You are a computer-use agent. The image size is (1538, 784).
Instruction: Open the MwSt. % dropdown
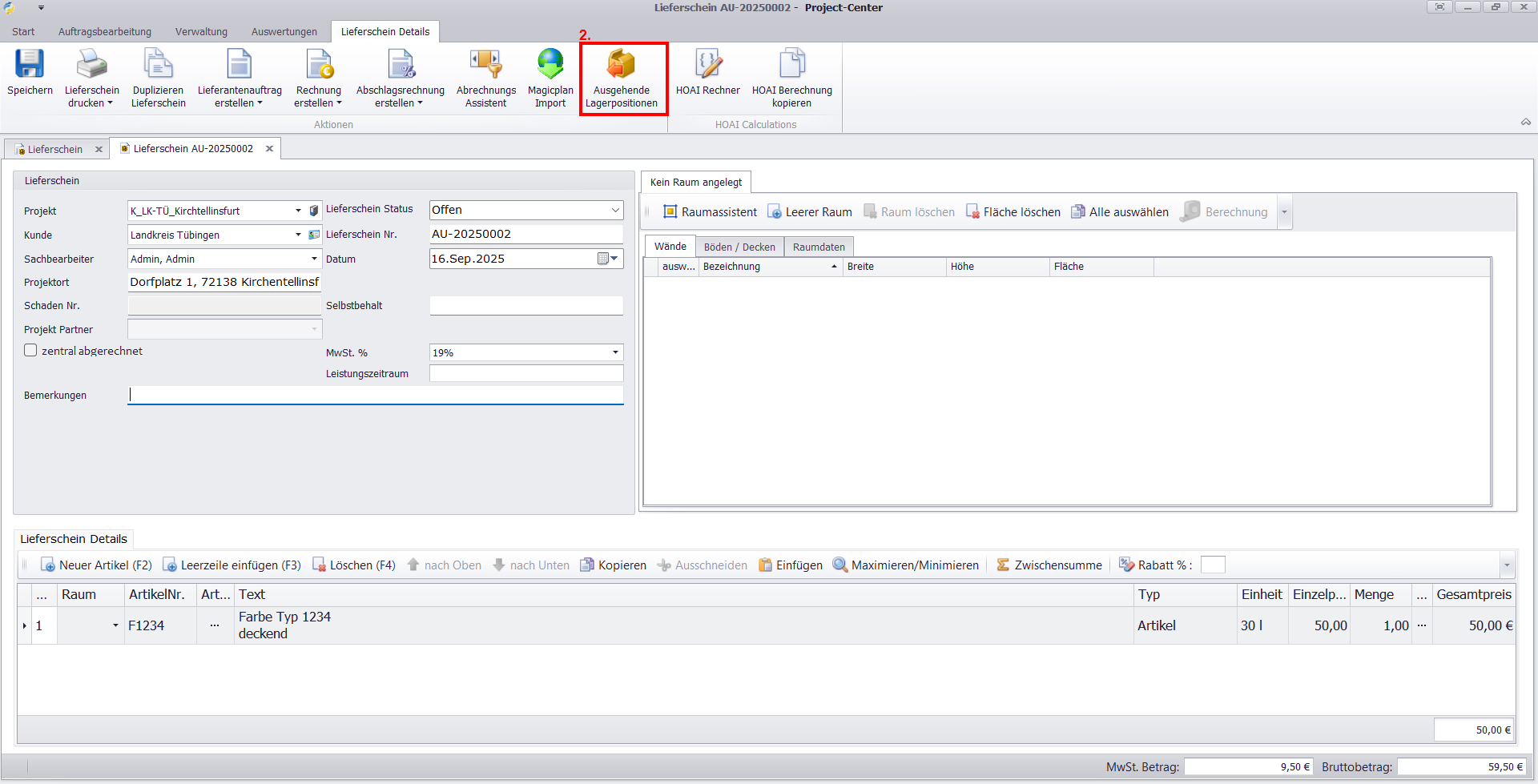tap(614, 353)
